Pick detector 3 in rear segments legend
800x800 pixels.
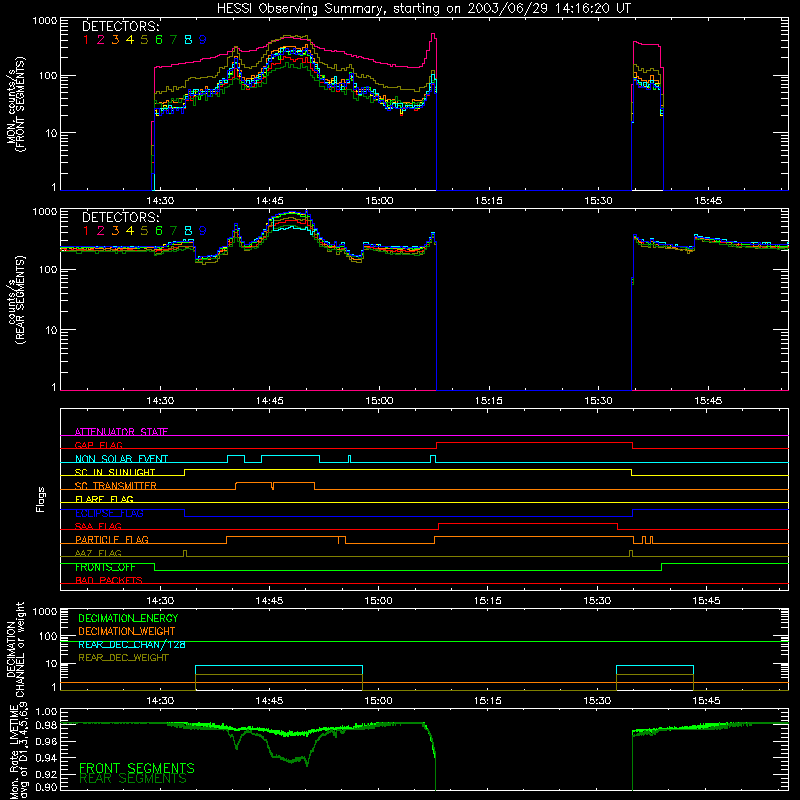point(115,231)
